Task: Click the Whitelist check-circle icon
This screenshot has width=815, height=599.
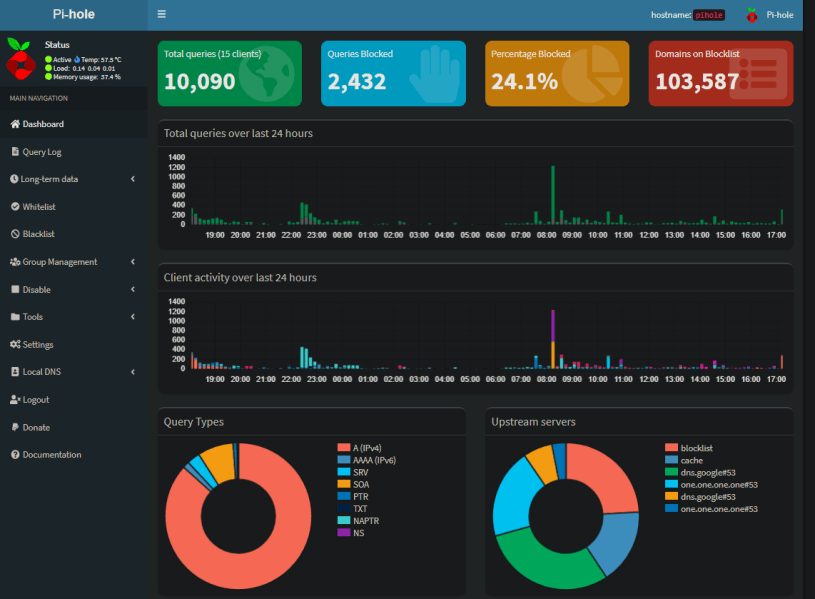Action: pyautogui.click(x=15, y=207)
